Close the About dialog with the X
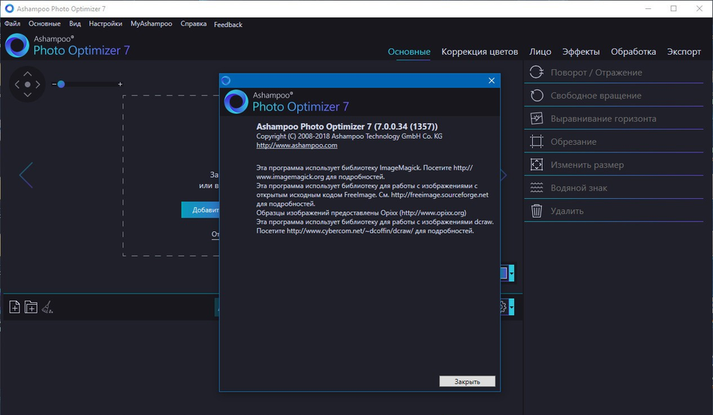713x415 pixels. [492, 80]
